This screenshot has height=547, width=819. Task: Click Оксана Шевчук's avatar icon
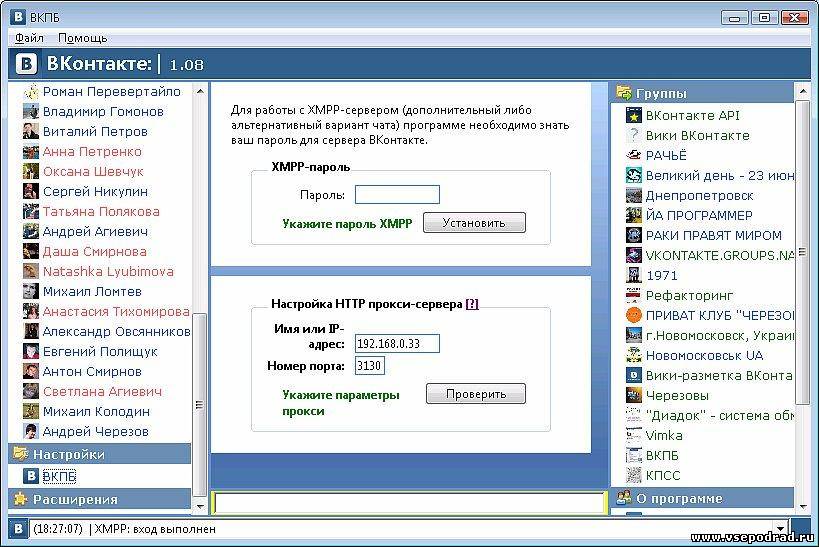tap(31, 171)
